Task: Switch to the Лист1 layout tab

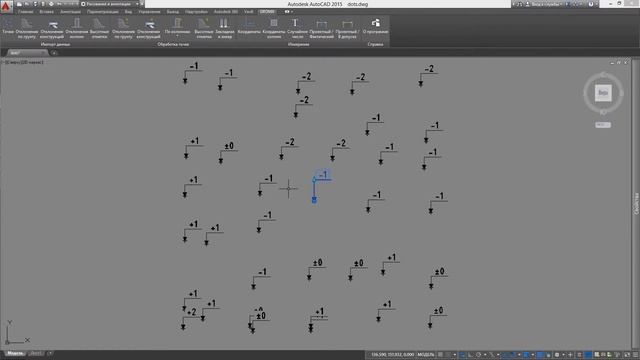Action: point(36,353)
